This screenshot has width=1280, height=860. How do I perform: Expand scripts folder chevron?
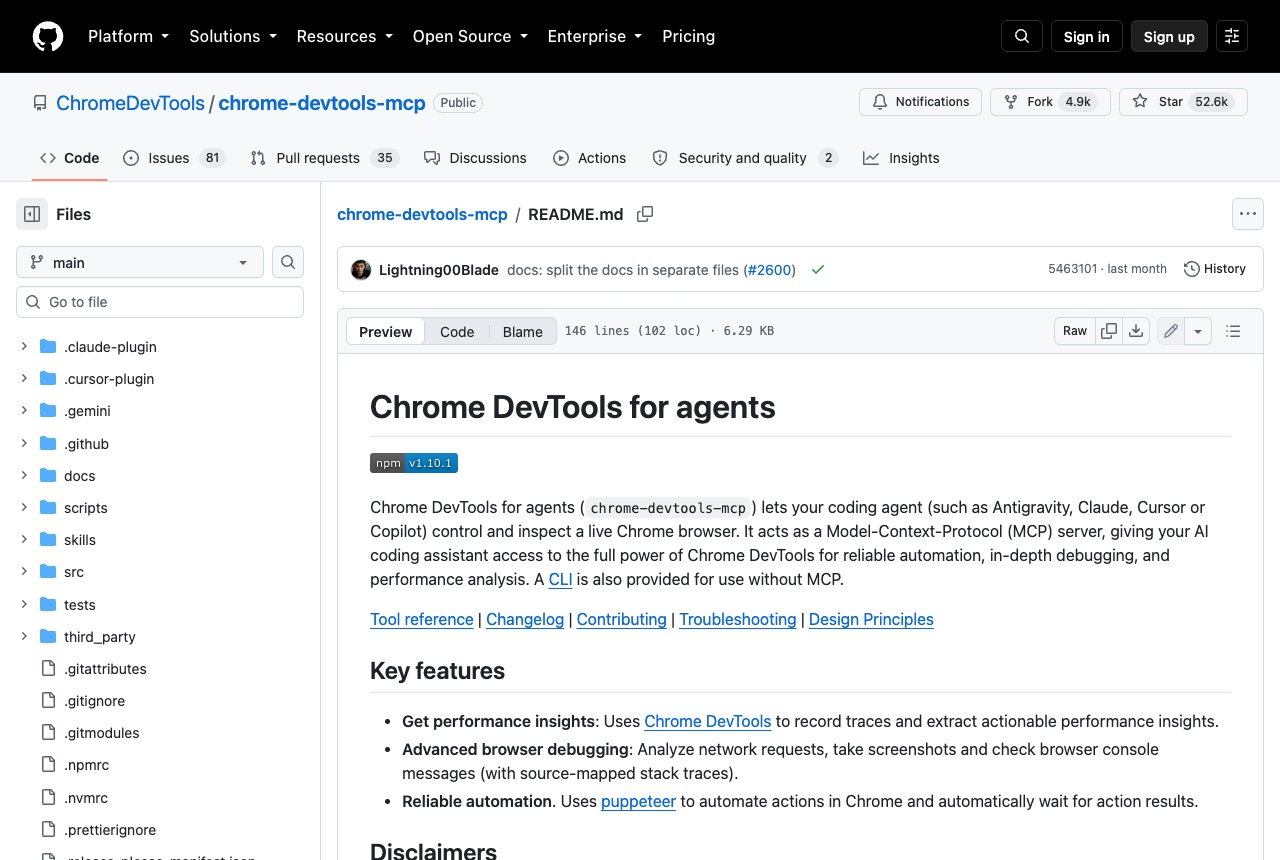(x=24, y=508)
